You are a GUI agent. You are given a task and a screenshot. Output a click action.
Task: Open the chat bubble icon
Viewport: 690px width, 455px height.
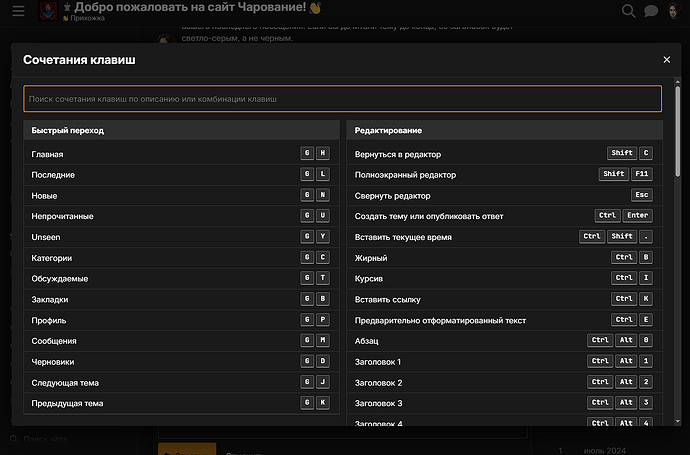point(651,11)
